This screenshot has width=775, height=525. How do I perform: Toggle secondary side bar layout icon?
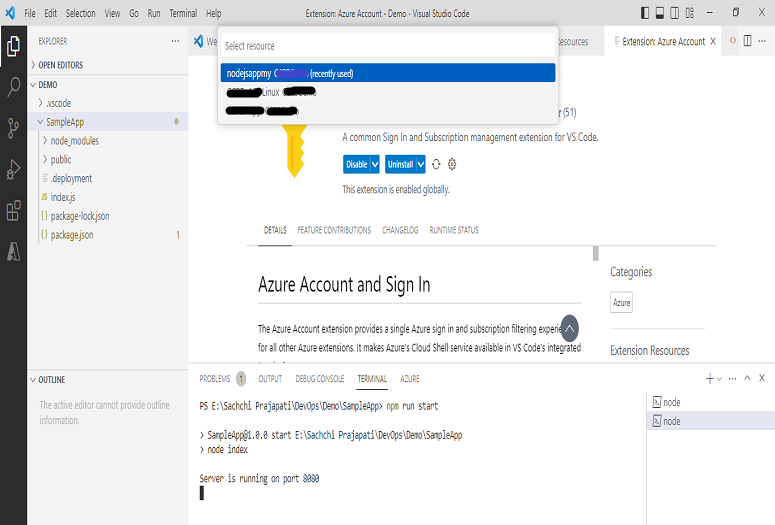[x=674, y=13]
